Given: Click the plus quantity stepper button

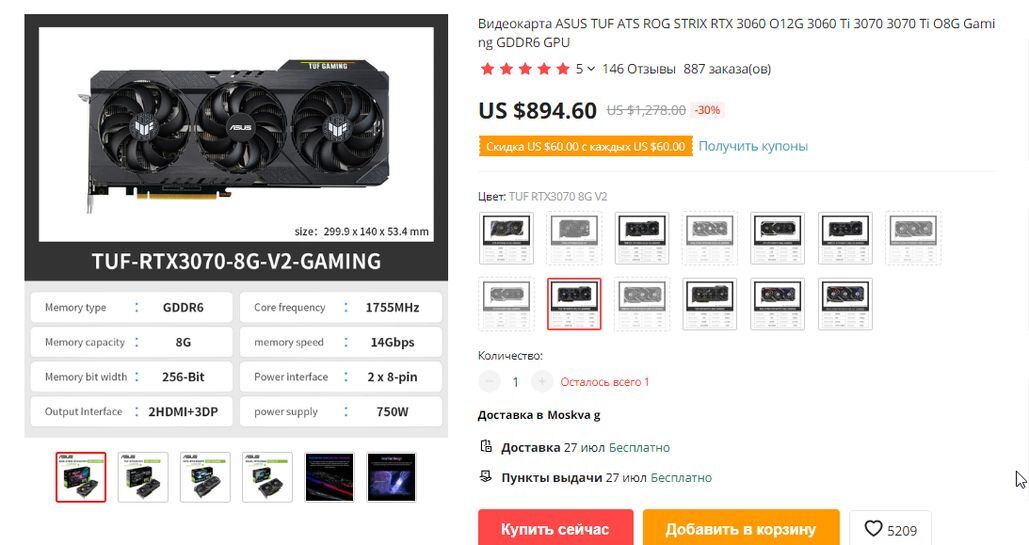Looking at the screenshot, I should [x=541, y=382].
